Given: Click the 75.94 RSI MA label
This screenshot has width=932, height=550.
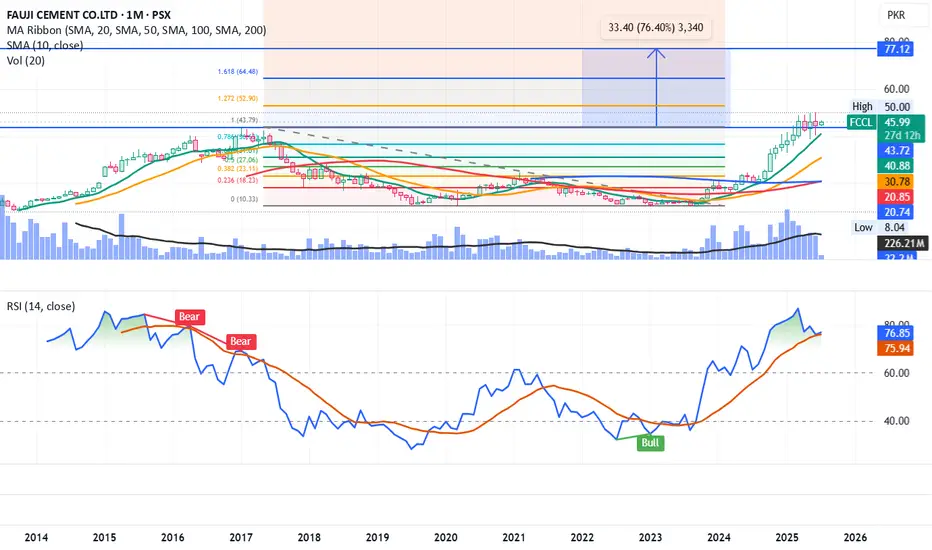Looking at the screenshot, I should tap(896, 348).
